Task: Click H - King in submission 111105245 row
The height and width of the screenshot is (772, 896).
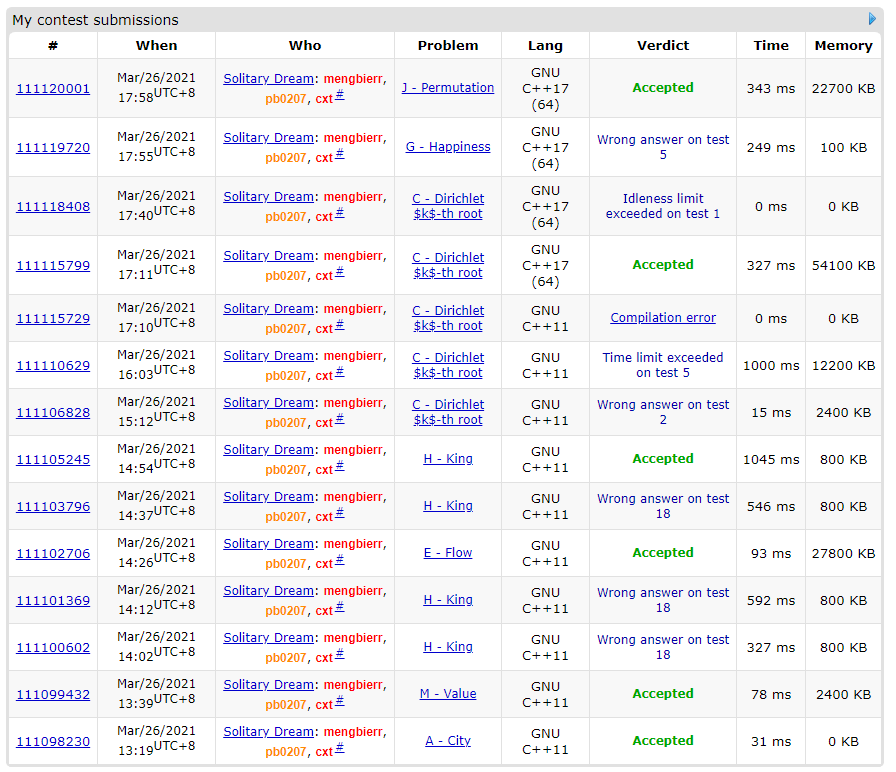Action: click(x=448, y=459)
